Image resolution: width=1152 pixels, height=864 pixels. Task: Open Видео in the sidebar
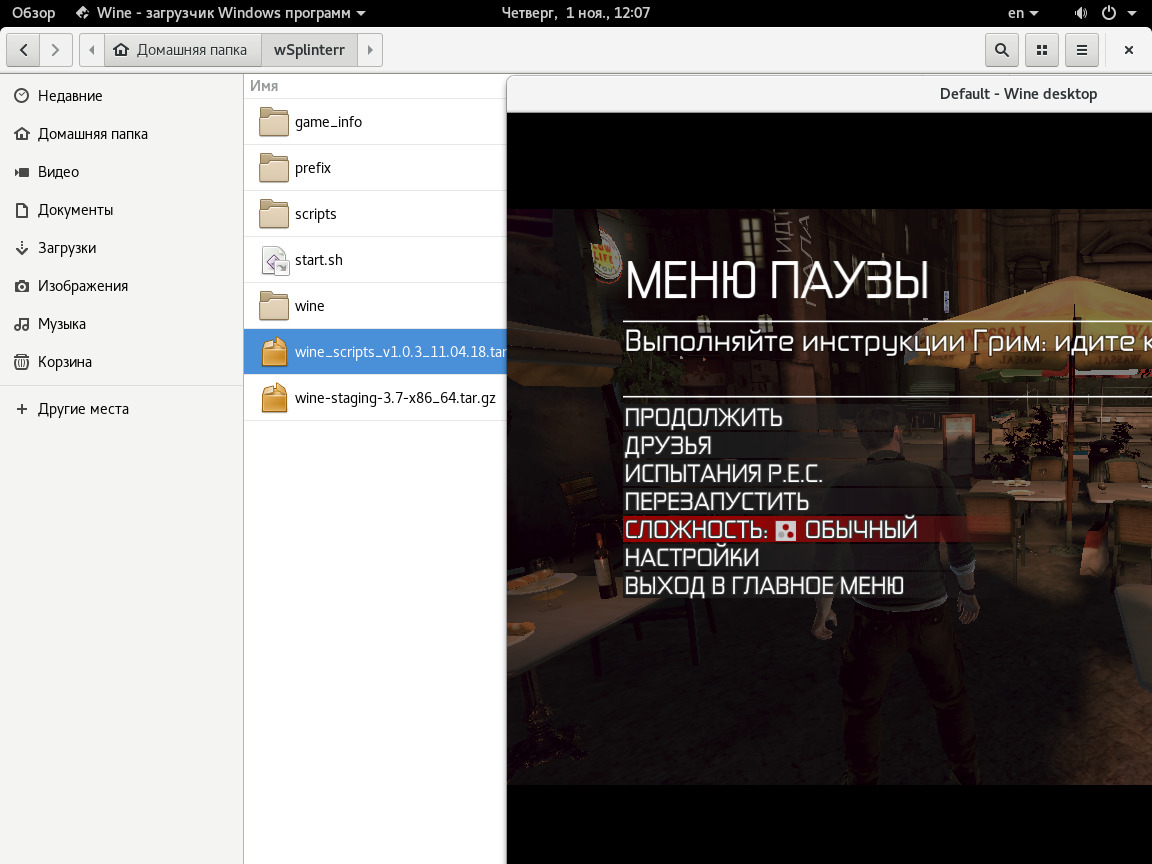pyautogui.click(x=121, y=172)
